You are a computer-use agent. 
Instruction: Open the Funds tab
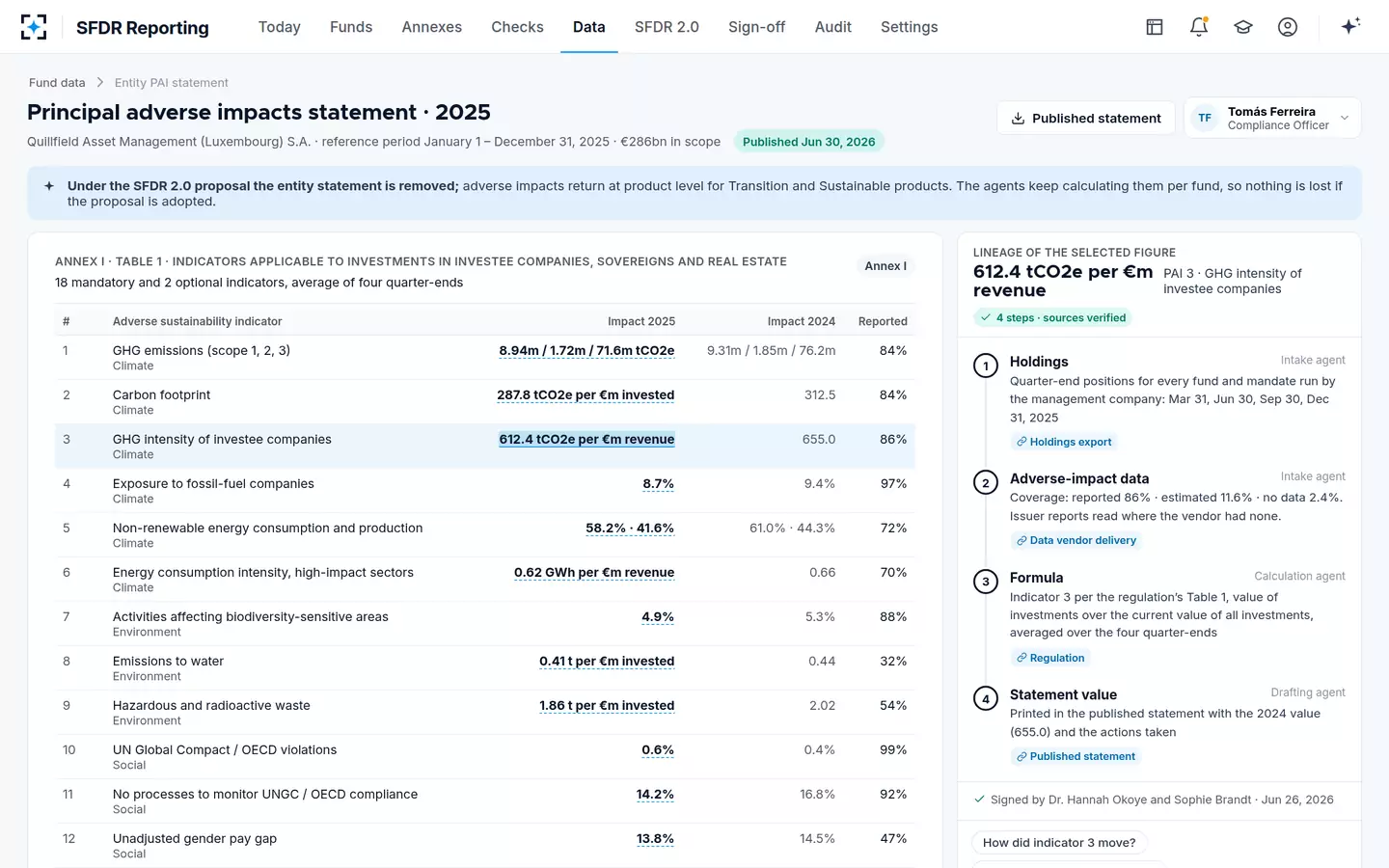pyautogui.click(x=351, y=27)
